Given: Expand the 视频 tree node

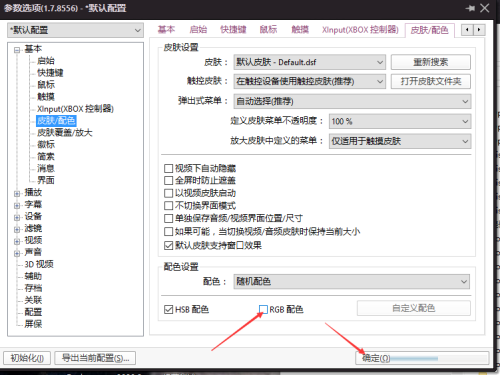Looking at the screenshot, I should pos(17,241).
